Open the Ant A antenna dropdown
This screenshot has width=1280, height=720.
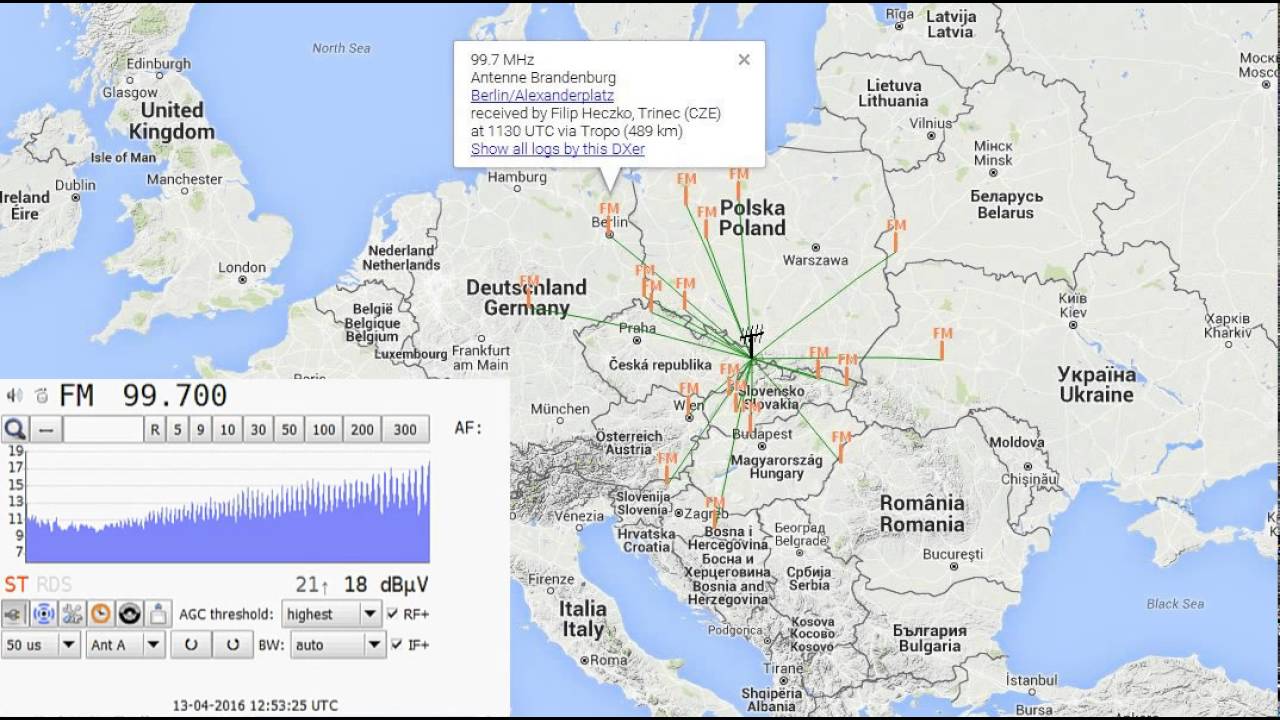tap(125, 645)
